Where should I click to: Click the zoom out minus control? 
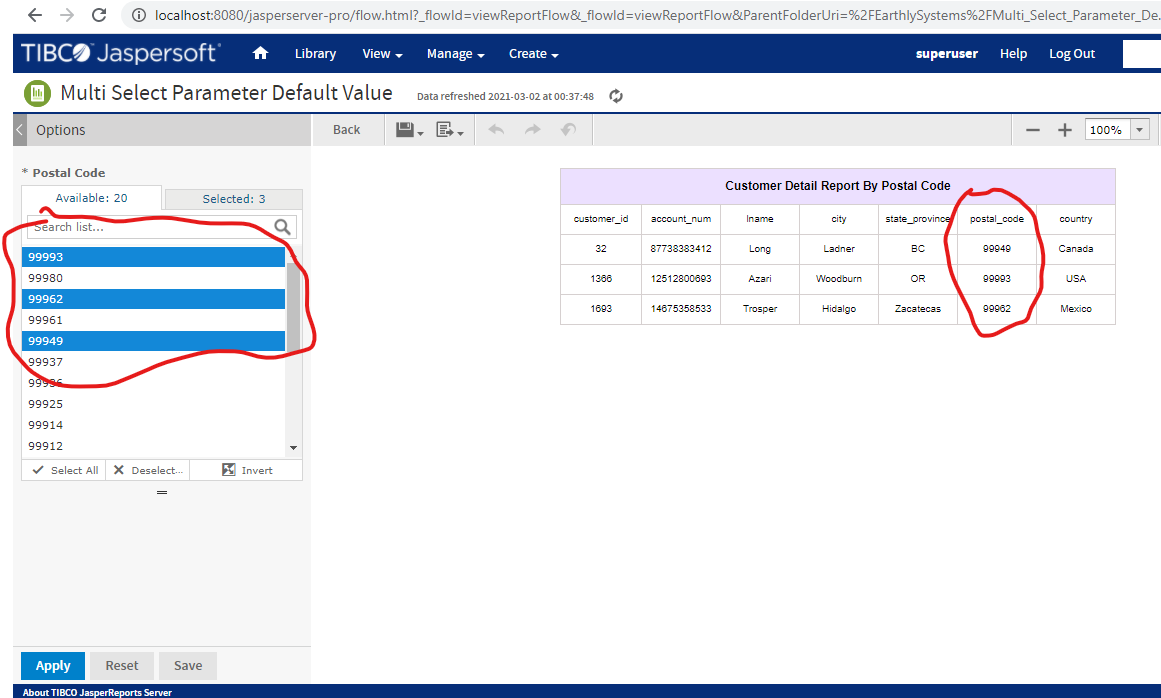tap(1034, 129)
